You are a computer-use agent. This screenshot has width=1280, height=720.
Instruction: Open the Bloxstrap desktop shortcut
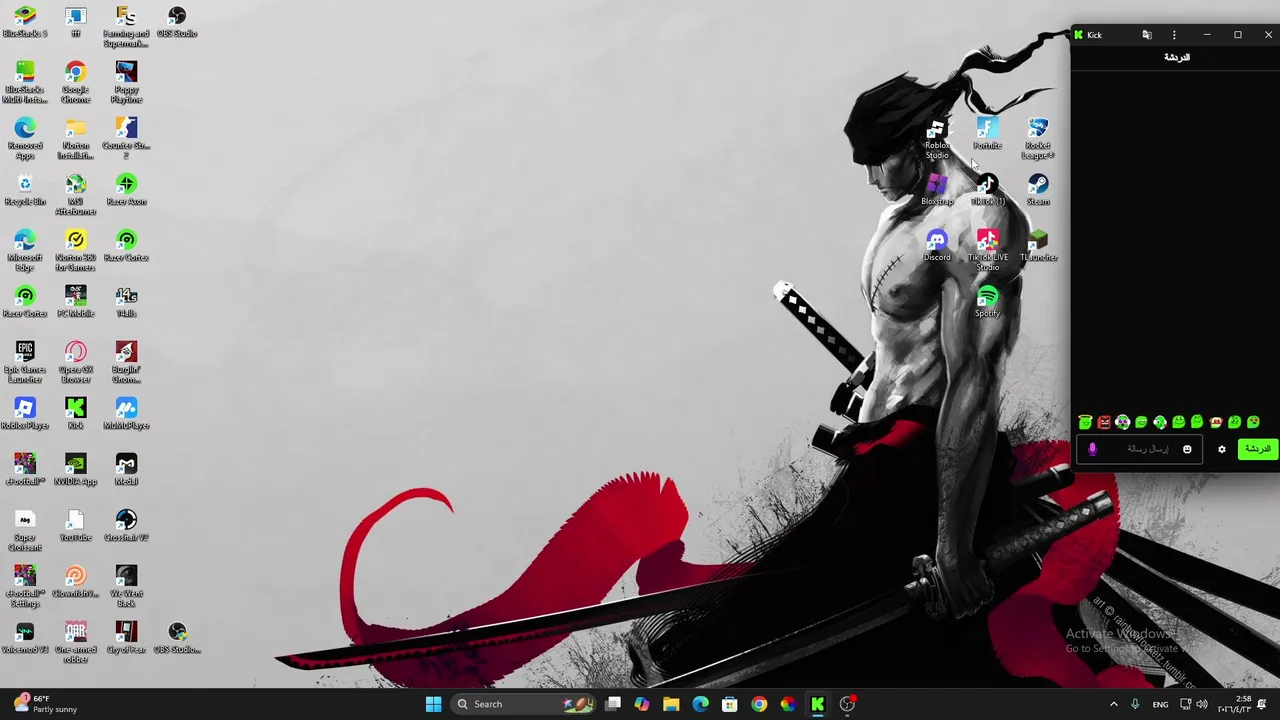(x=937, y=190)
